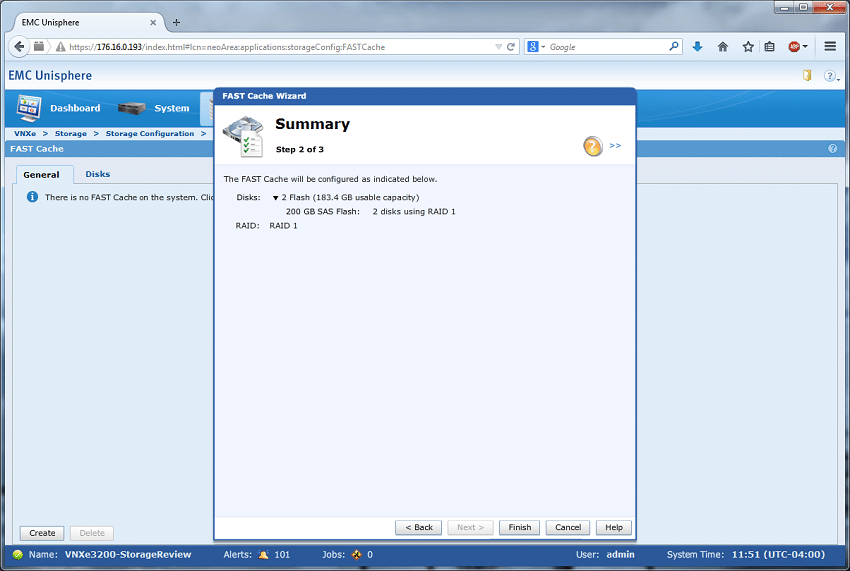The height and width of the screenshot is (571, 850).
Task: Click the alerts bell icon in status bar
Action: click(x=263, y=554)
